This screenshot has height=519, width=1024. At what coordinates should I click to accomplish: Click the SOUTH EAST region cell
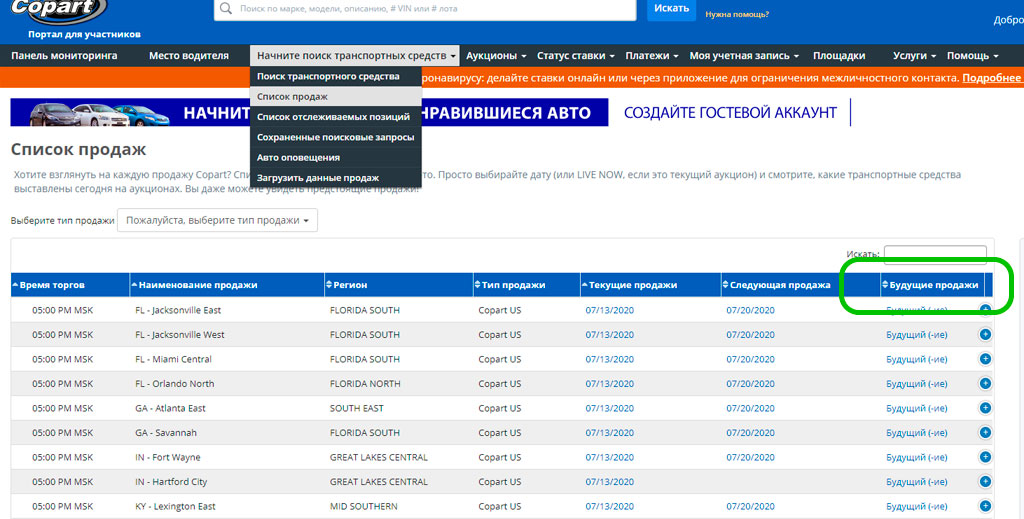click(357, 408)
